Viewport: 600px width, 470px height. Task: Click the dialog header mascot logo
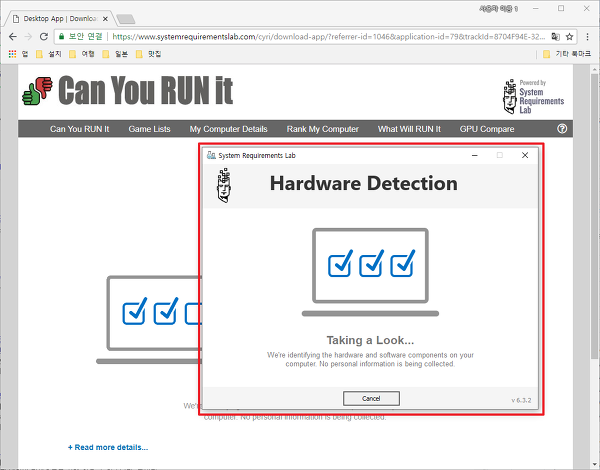tap(224, 185)
